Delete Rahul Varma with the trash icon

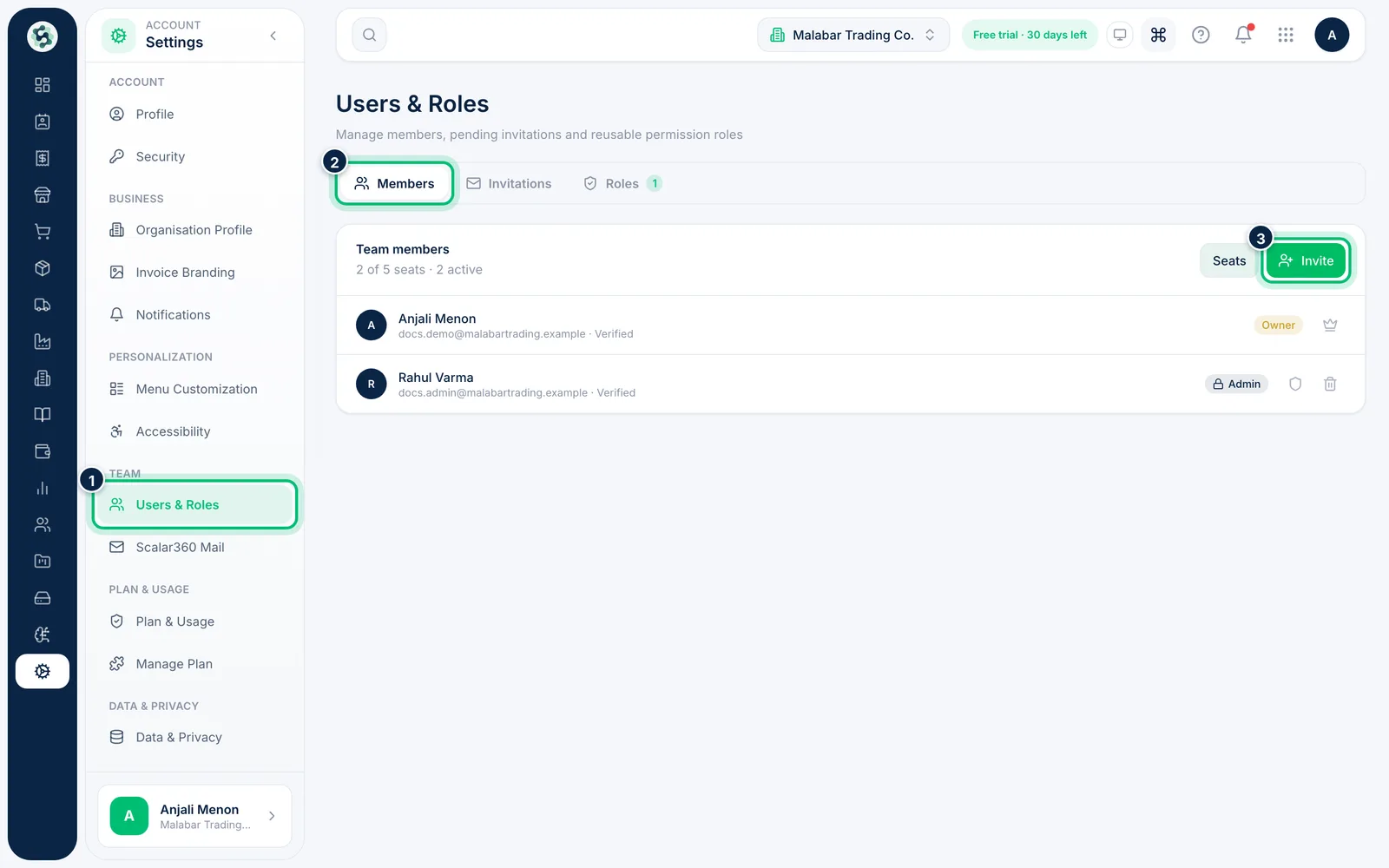pos(1330,384)
